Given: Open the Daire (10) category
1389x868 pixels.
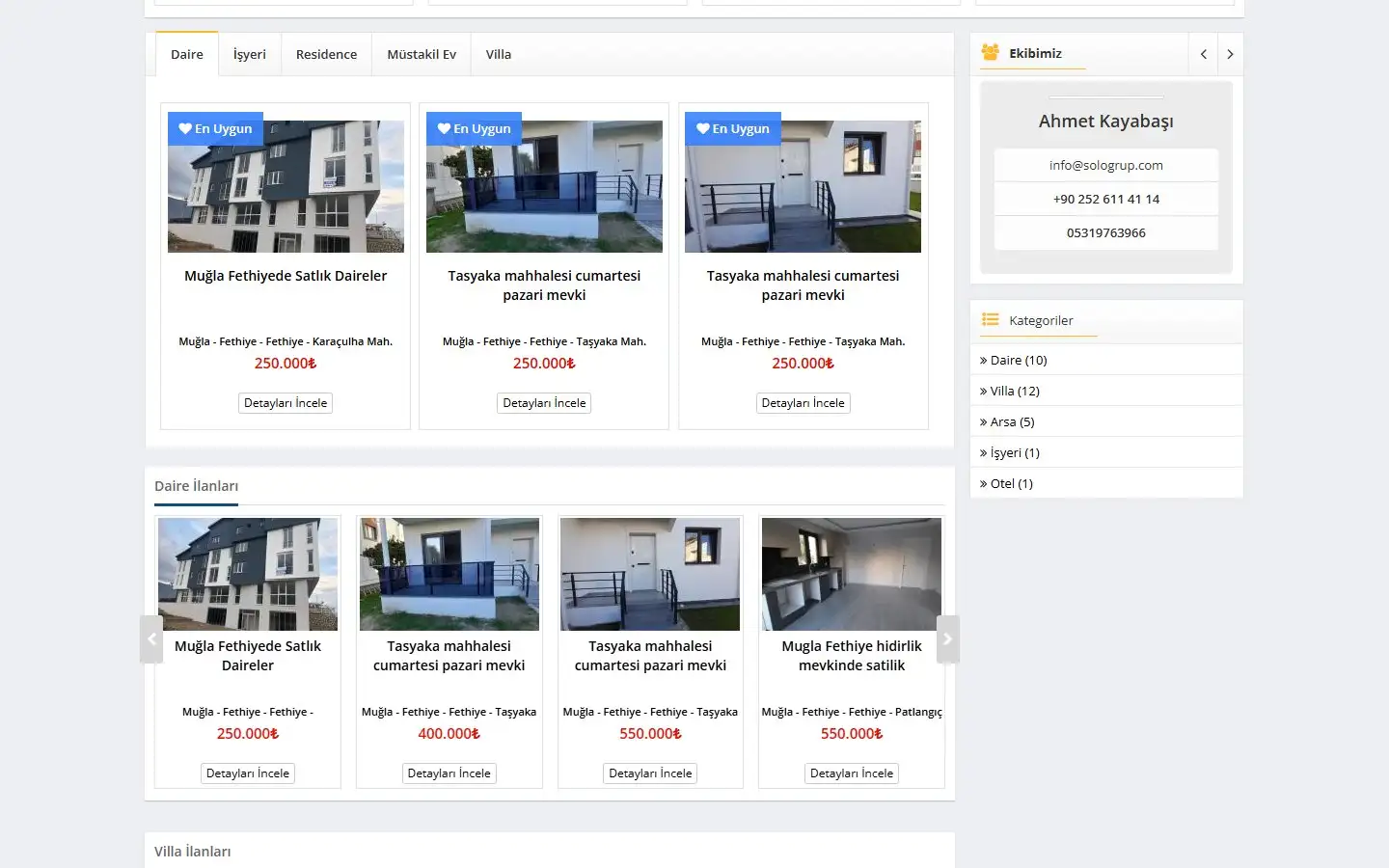Looking at the screenshot, I should (x=1019, y=360).
